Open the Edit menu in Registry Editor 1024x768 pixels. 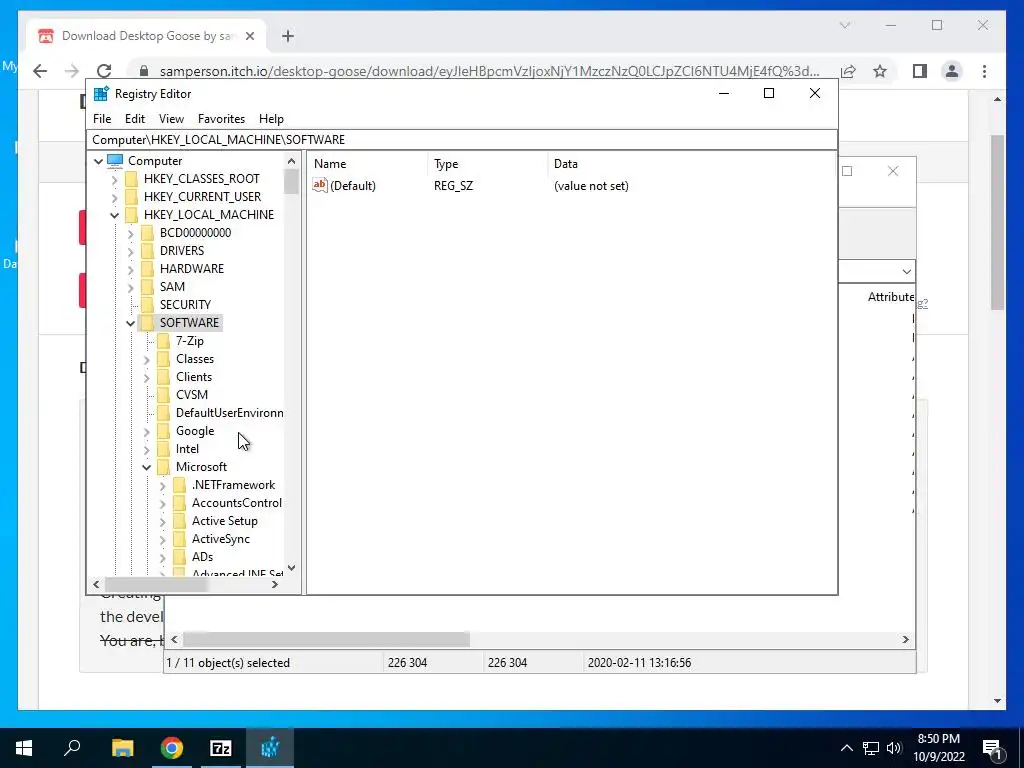coord(135,119)
